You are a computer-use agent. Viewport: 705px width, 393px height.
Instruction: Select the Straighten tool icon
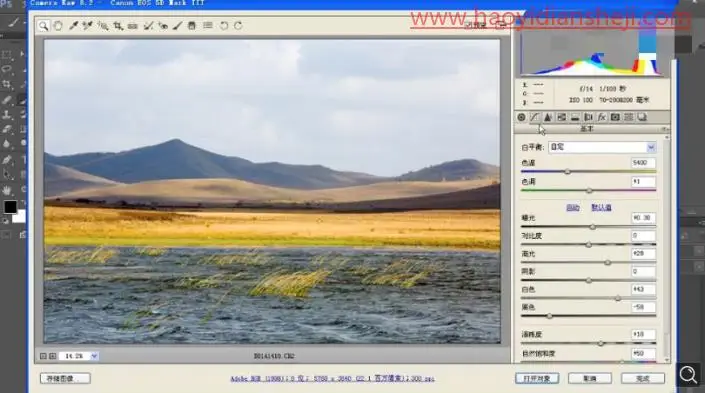coord(133,26)
